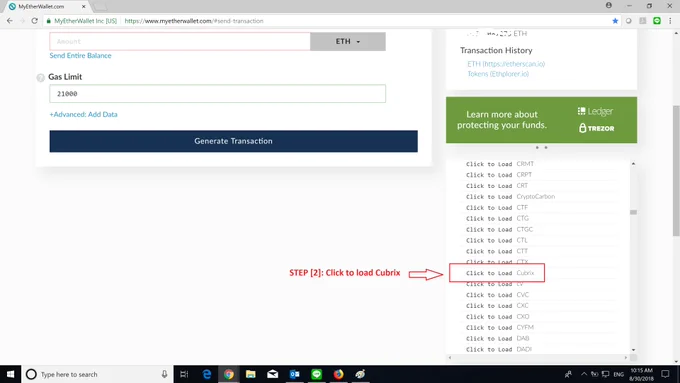Open the taskbar clock showing 10:15 AM
The height and width of the screenshot is (383, 680).
641,374
